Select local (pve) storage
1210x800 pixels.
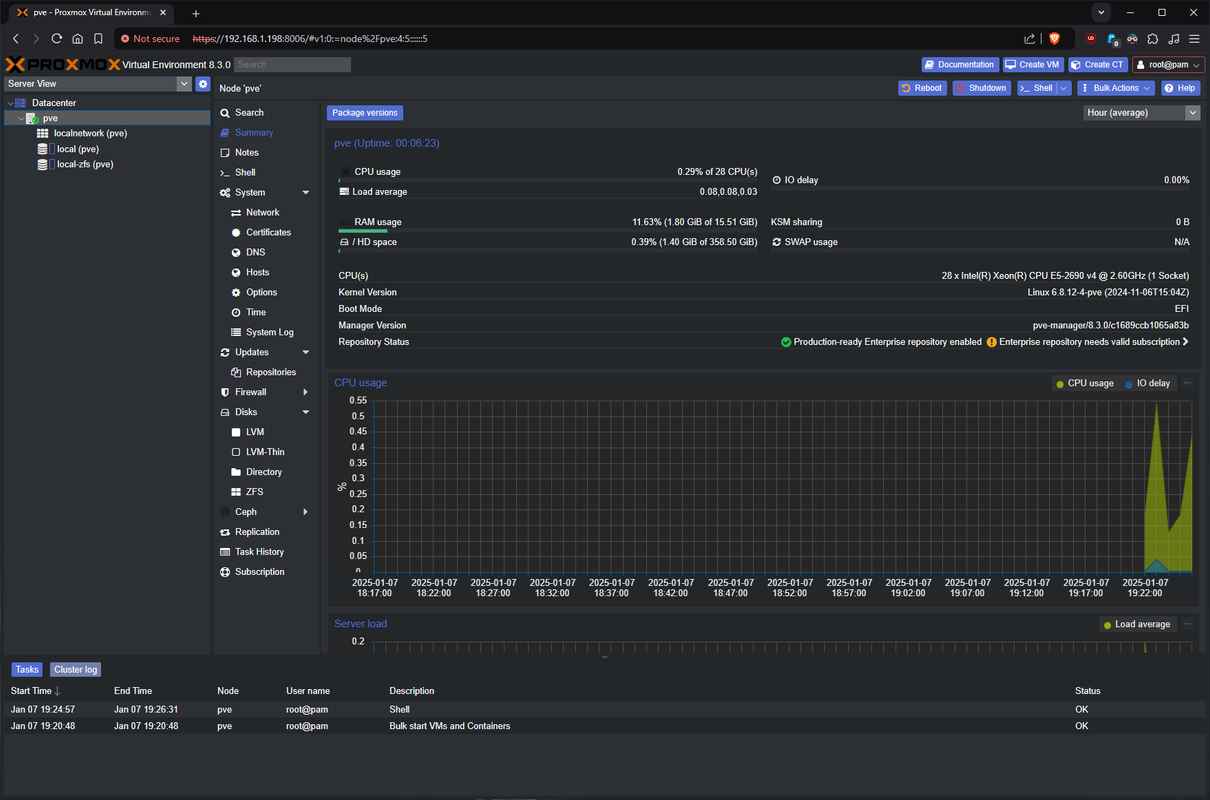click(77, 149)
